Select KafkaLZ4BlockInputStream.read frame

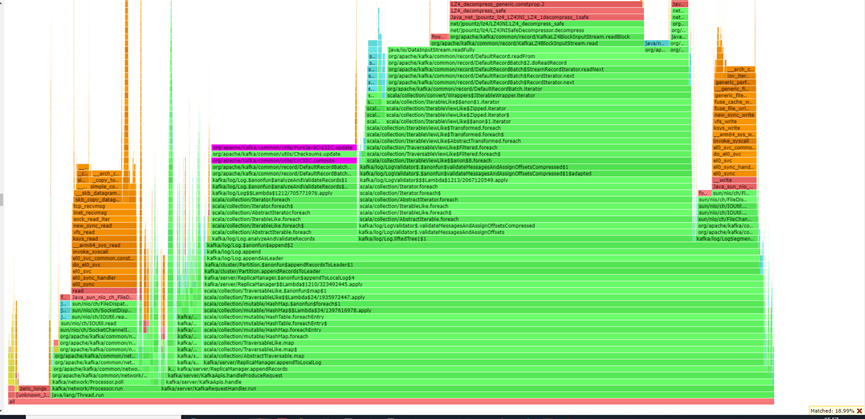click(x=537, y=43)
